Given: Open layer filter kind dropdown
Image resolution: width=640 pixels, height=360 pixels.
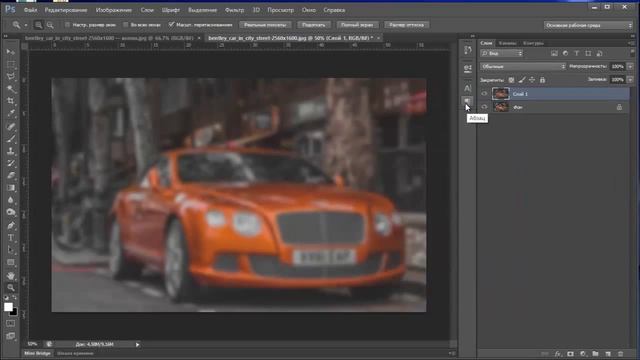Looking at the screenshot, I should (502, 53).
